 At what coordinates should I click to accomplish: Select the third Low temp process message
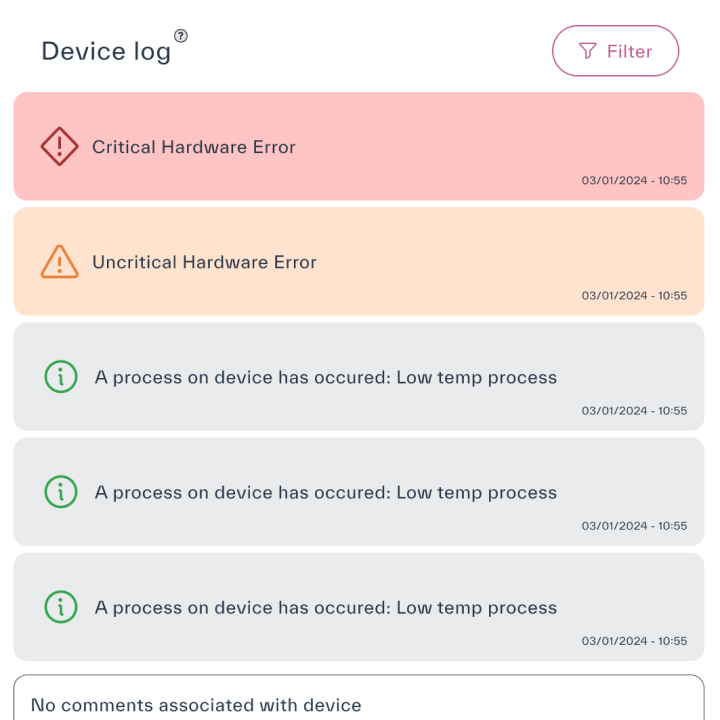(x=326, y=607)
